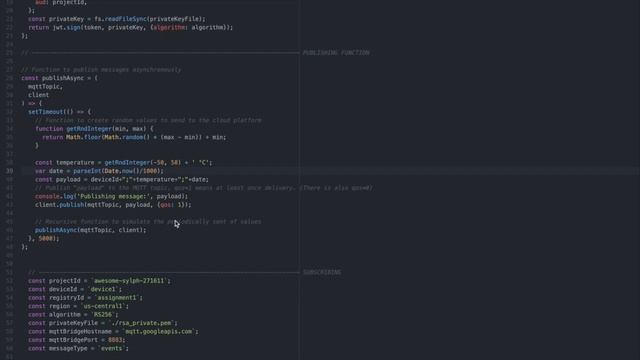This screenshot has height=360, width=640.
Task: Click the '}, 5000);' timeout delay line
Action: pos(44,238)
